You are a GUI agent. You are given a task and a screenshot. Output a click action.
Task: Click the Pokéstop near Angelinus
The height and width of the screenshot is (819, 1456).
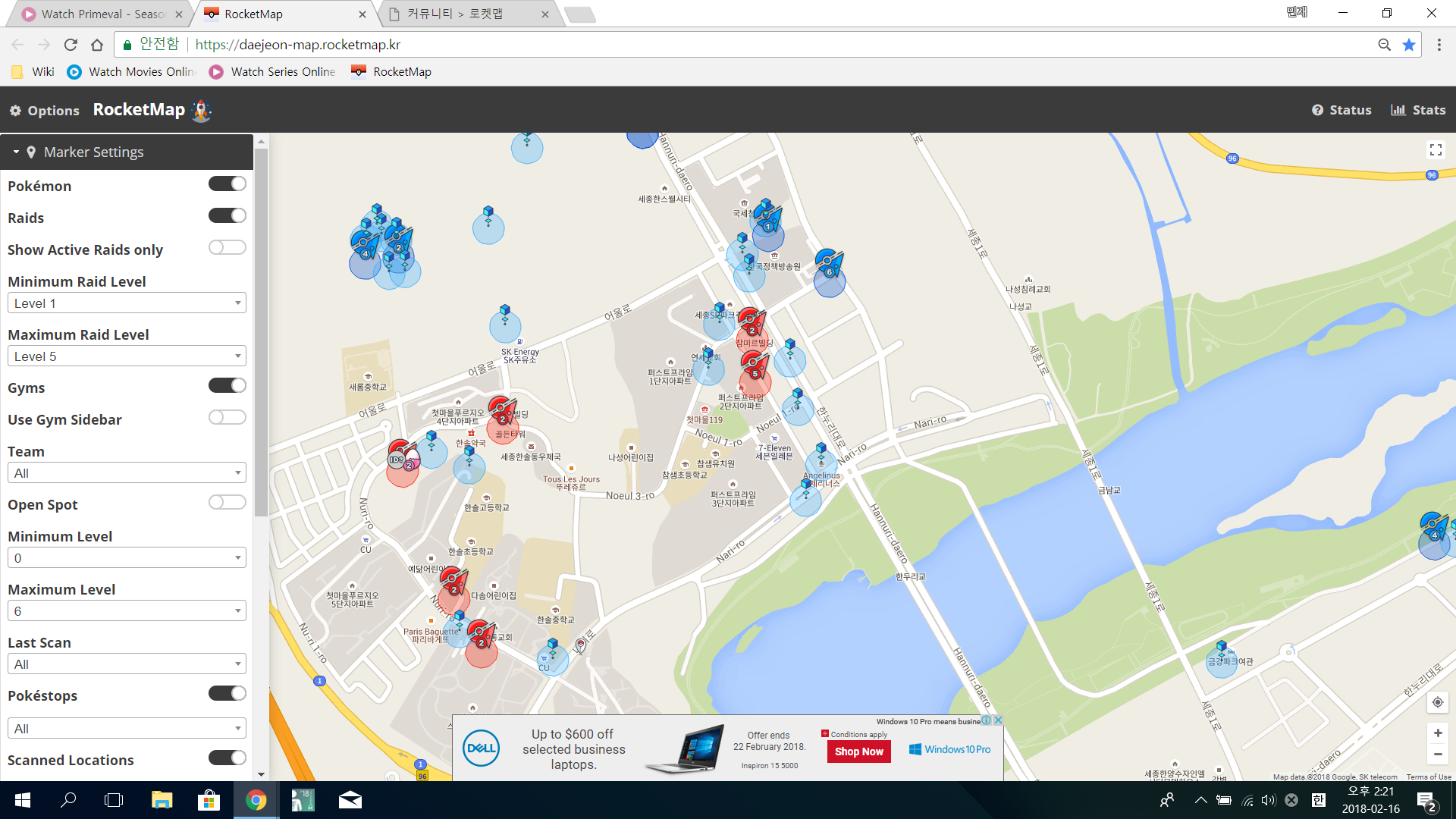tap(821, 453)
